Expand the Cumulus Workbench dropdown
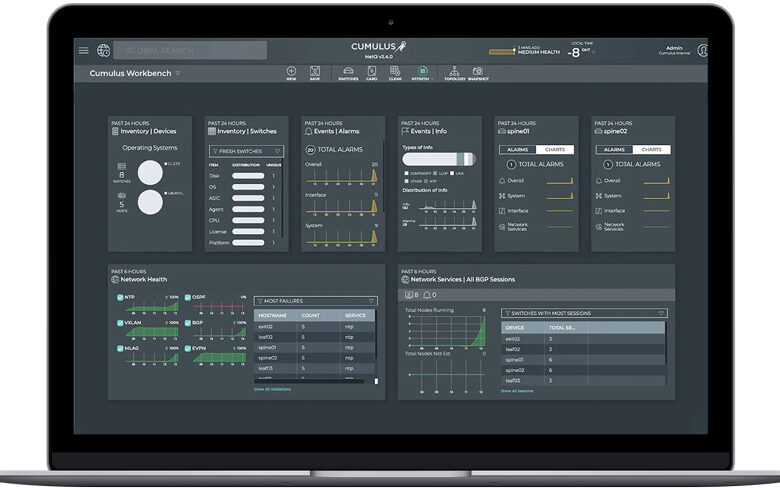The width and height of the screenshot is (780, 490). click(178, 73)
